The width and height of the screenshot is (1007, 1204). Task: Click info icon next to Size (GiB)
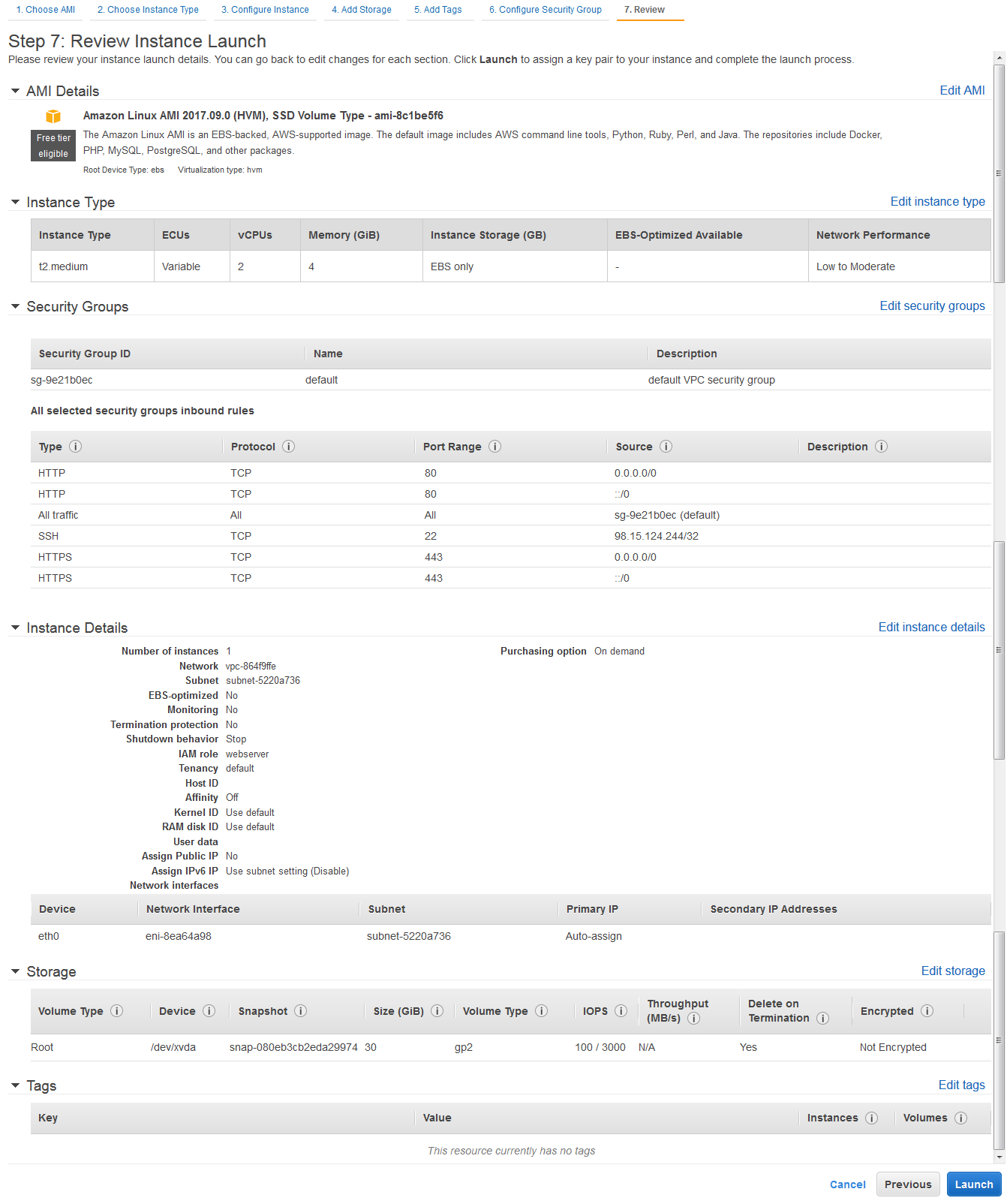[437, 1011]
